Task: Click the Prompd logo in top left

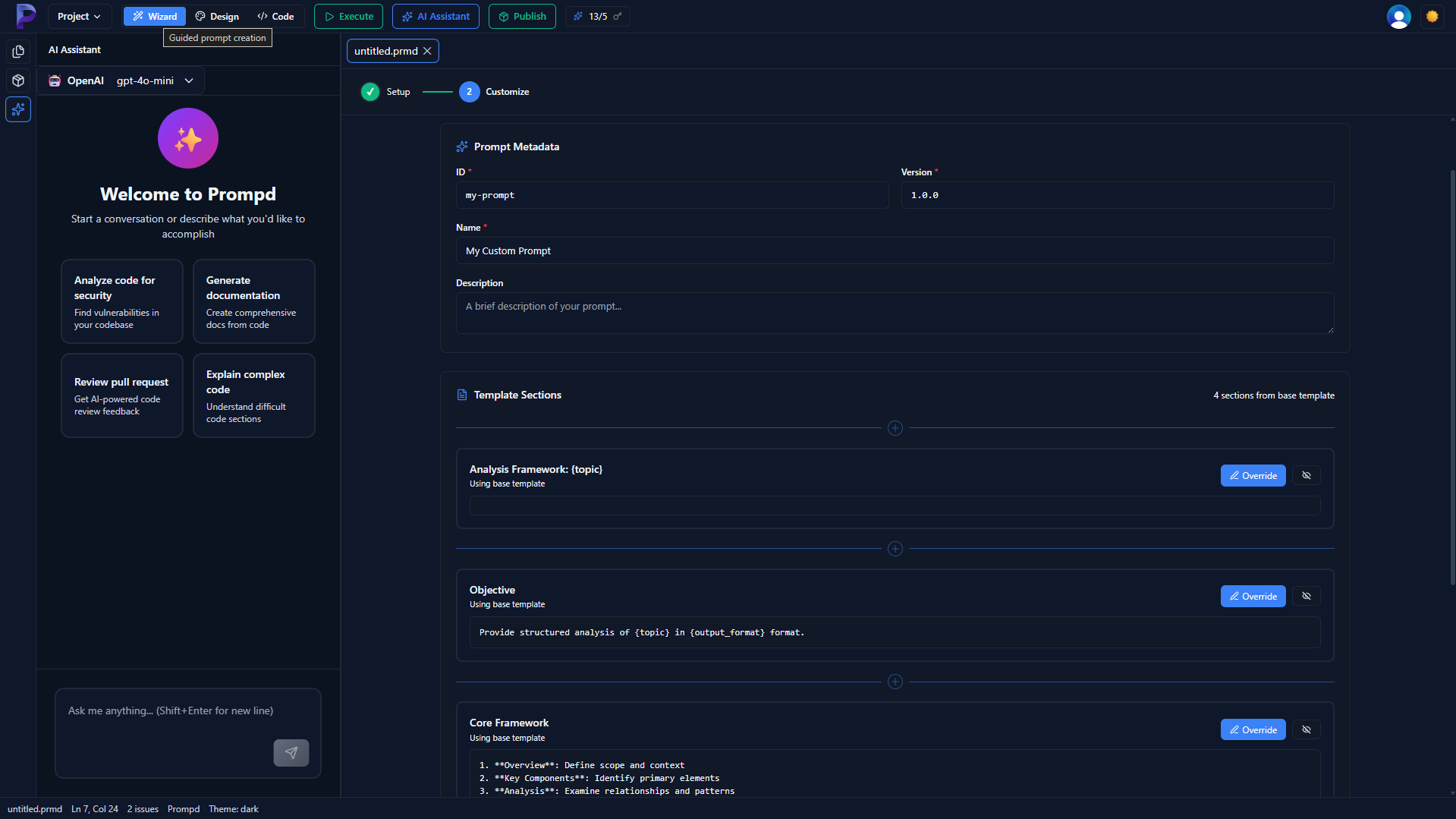Action: coord(25,16)
